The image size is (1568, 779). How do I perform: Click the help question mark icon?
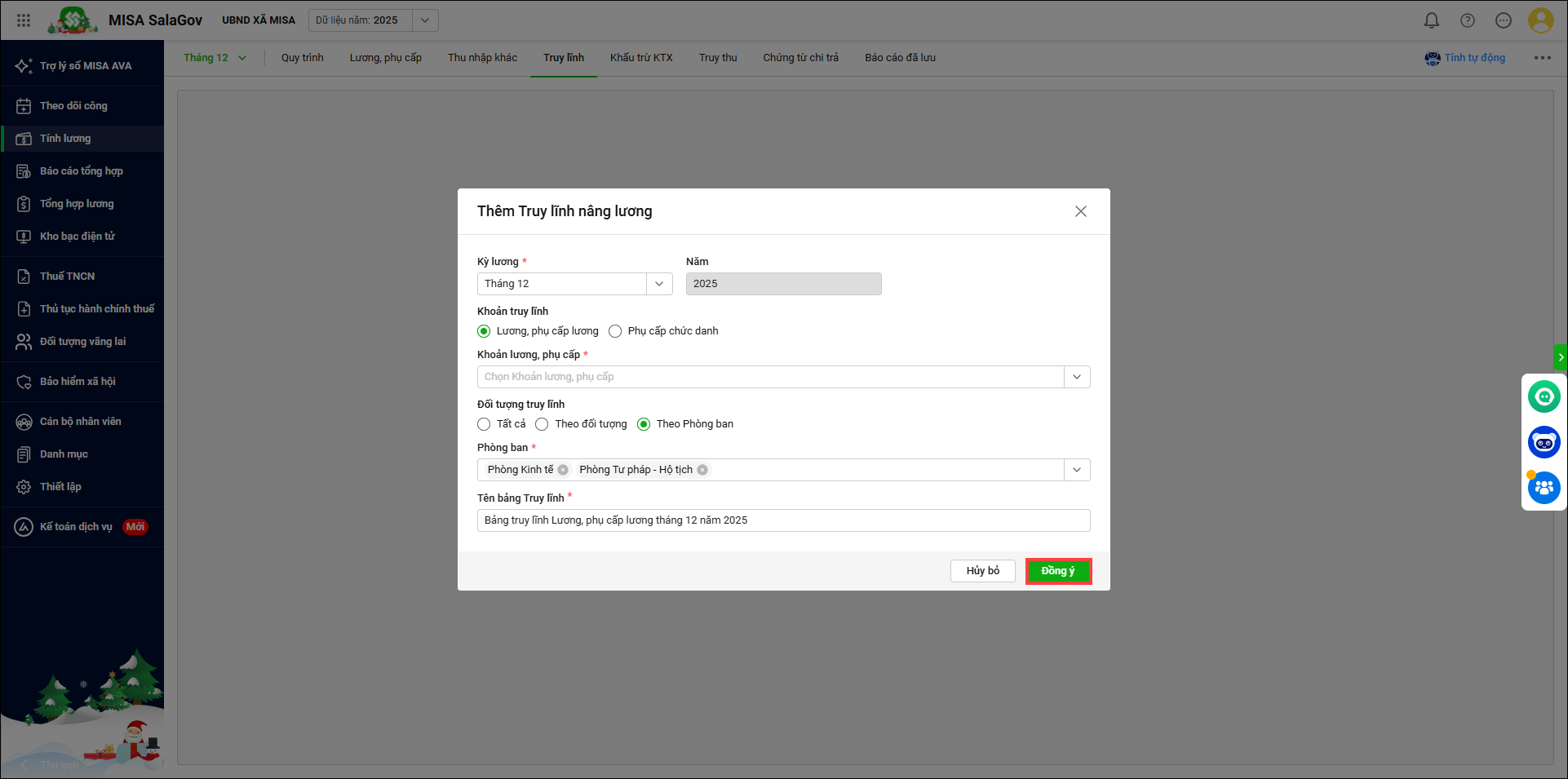point(1467,20)
